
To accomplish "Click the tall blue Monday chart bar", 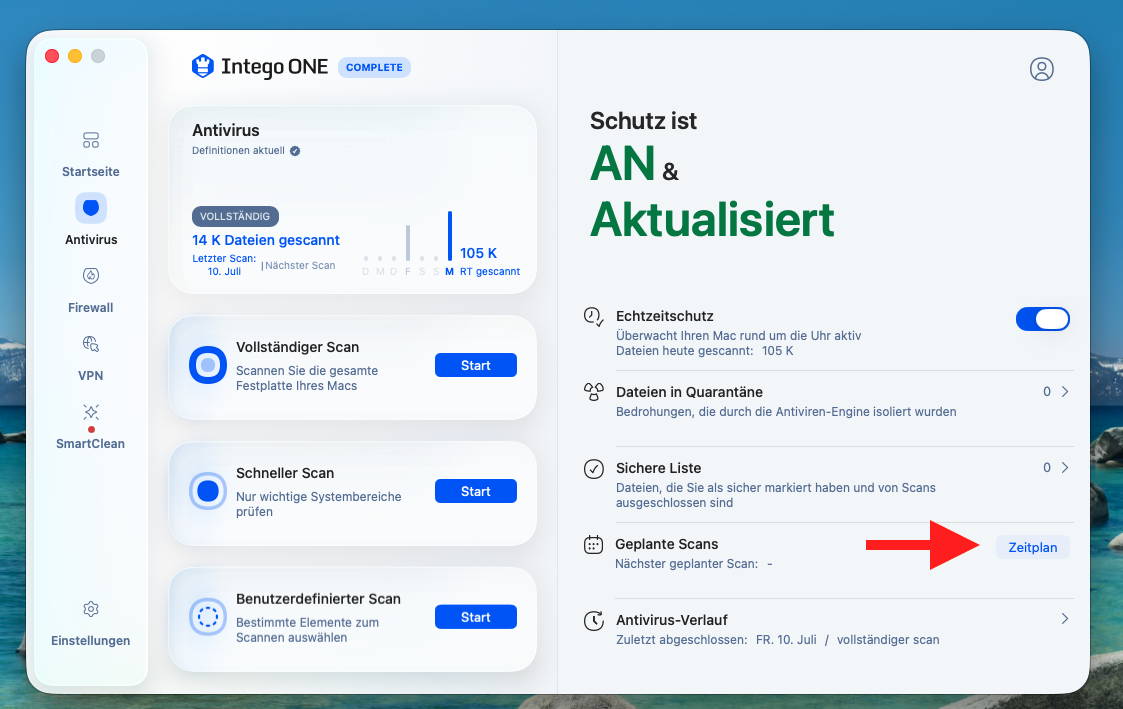I will (450, 236).
